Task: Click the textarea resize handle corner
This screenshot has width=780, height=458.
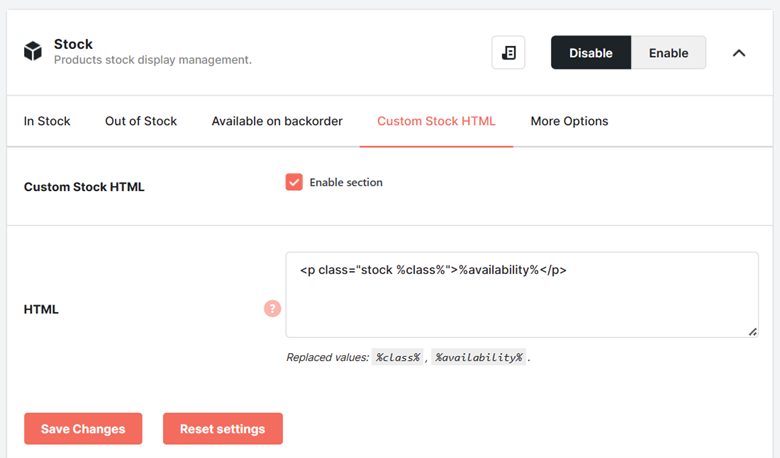Action: click(x=753, y=332)
